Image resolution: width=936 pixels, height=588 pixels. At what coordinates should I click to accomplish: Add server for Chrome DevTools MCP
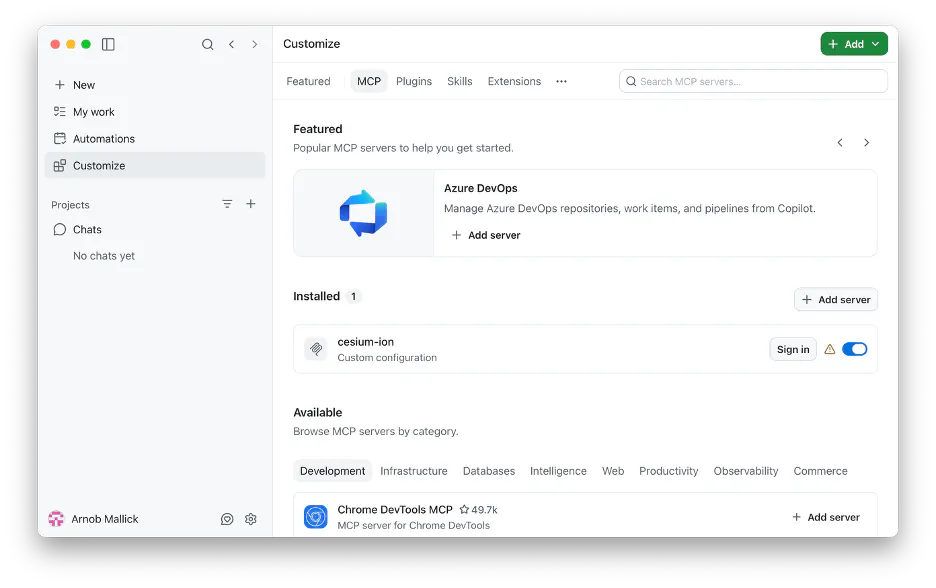point(826,517)
